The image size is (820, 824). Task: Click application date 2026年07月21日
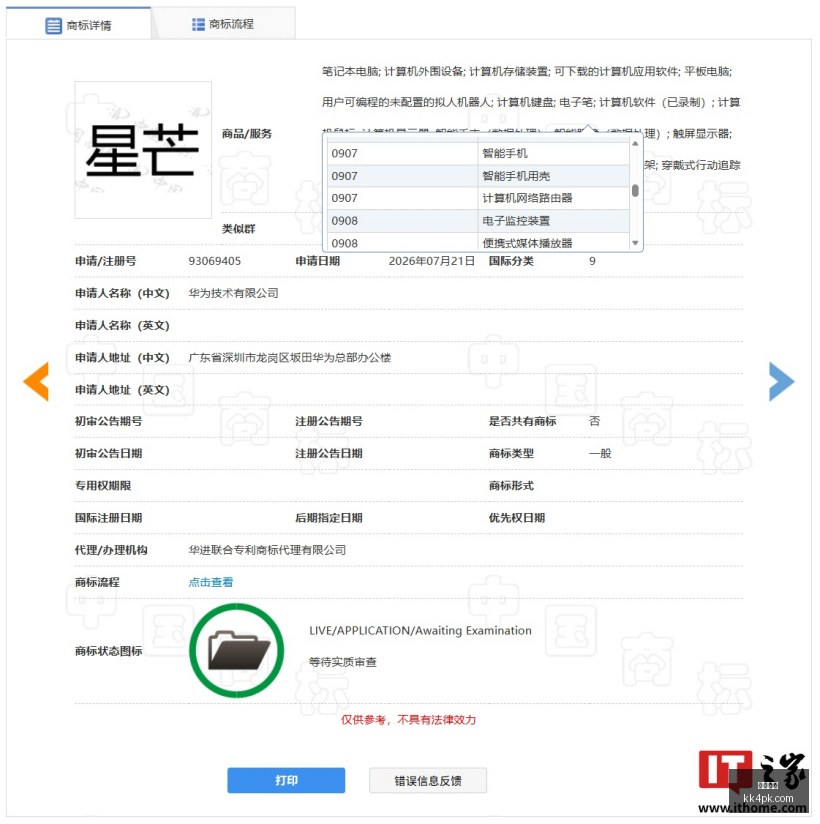pos(432,261)
